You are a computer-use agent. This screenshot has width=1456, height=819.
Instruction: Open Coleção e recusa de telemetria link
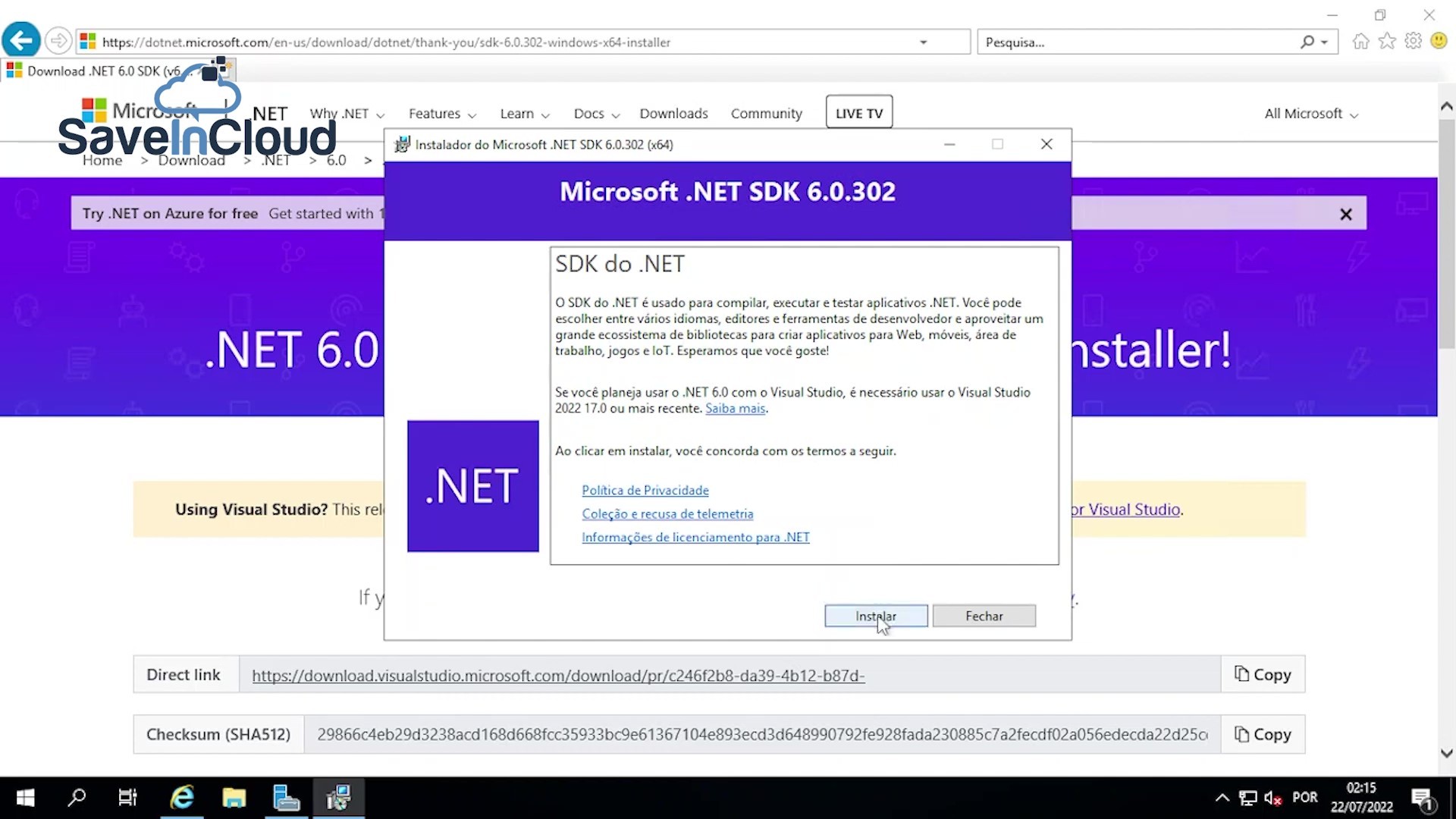[667, 514]
